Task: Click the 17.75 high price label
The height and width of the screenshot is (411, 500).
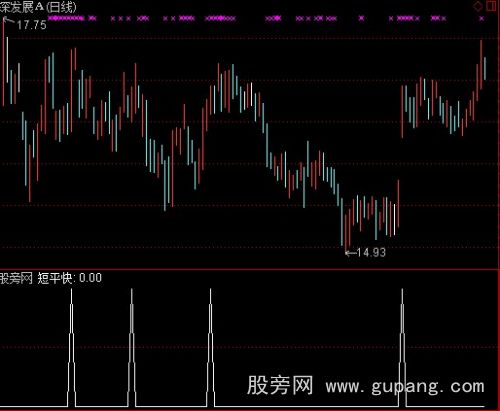Action: [32, 25]
